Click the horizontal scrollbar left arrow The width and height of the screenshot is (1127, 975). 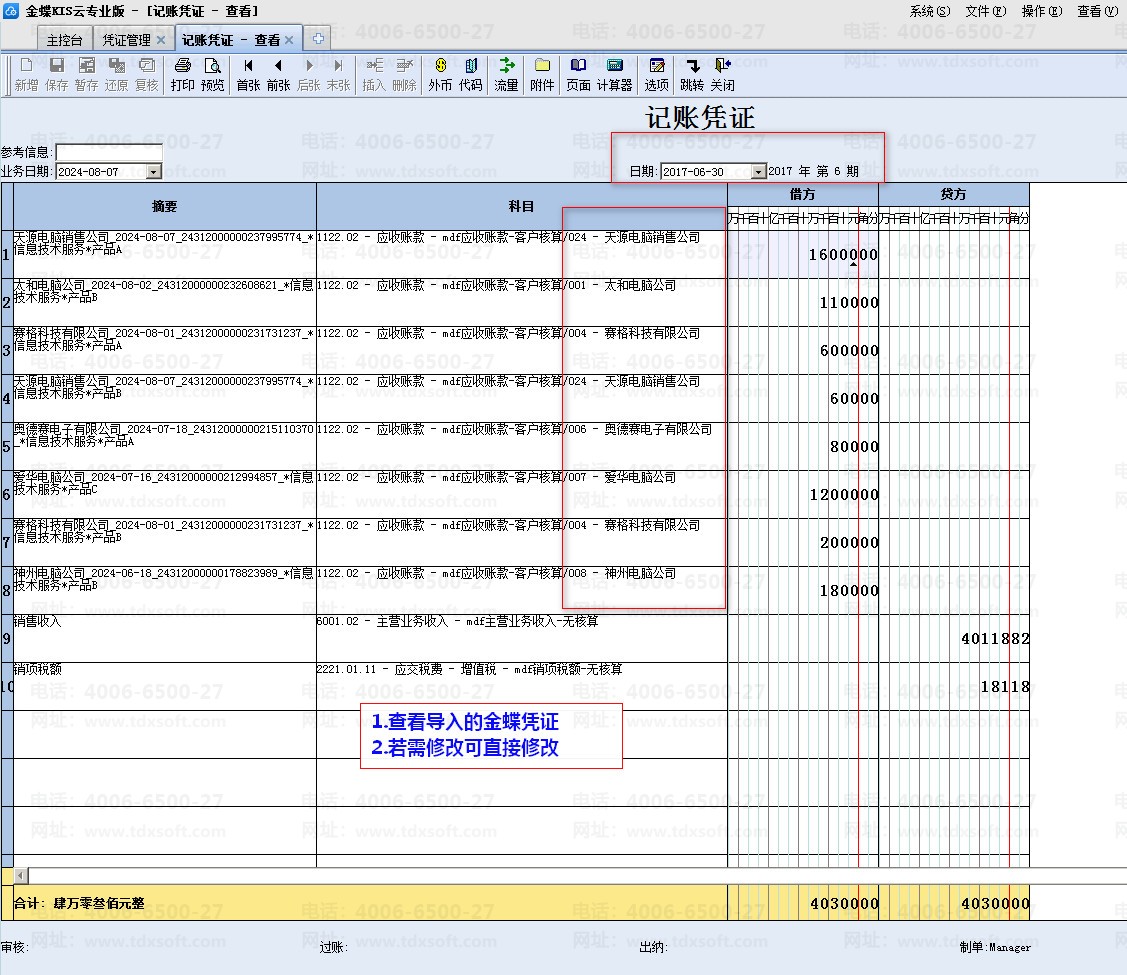tap(21, 876)
